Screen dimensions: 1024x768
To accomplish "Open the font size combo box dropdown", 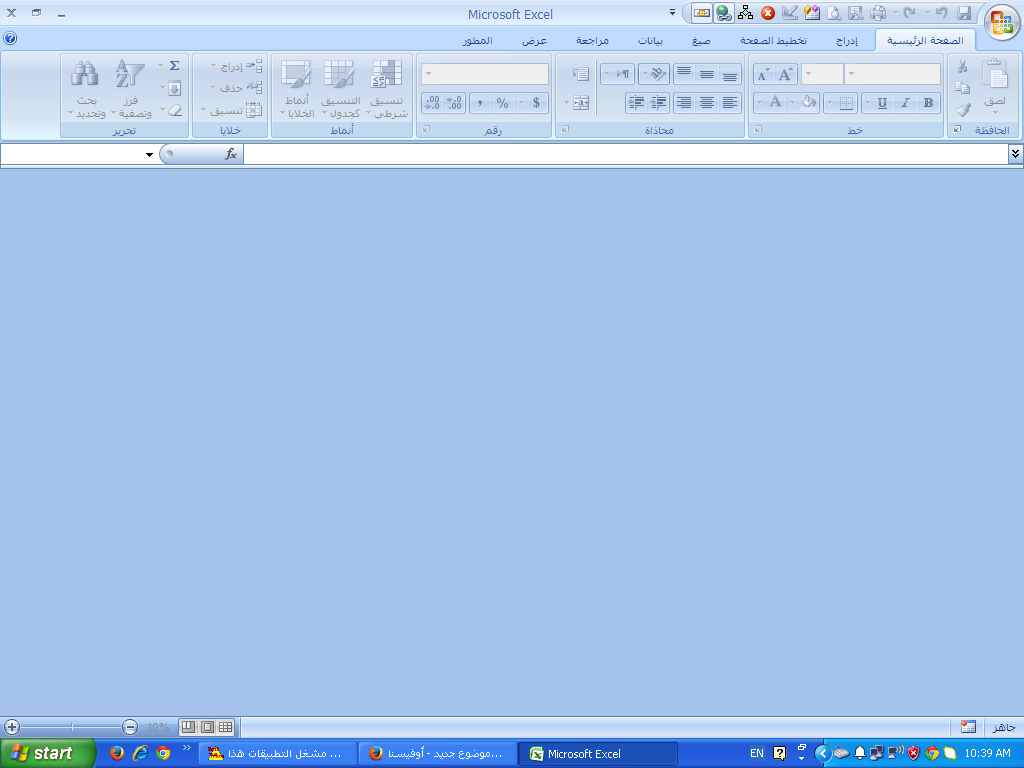I will click(808, 74).
